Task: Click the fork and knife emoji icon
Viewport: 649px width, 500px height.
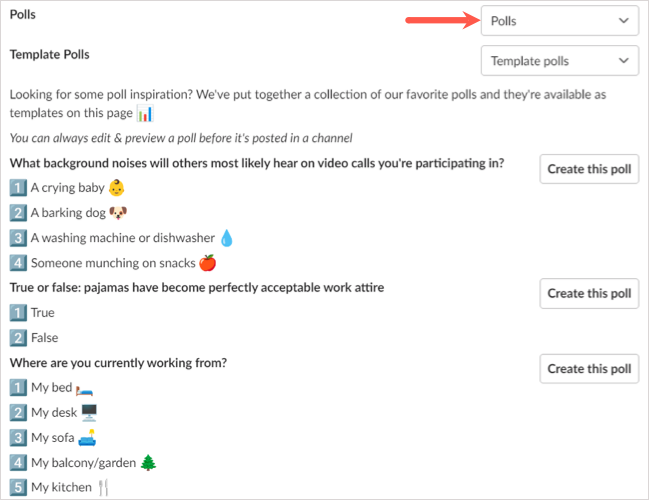Action: point(103,487)
